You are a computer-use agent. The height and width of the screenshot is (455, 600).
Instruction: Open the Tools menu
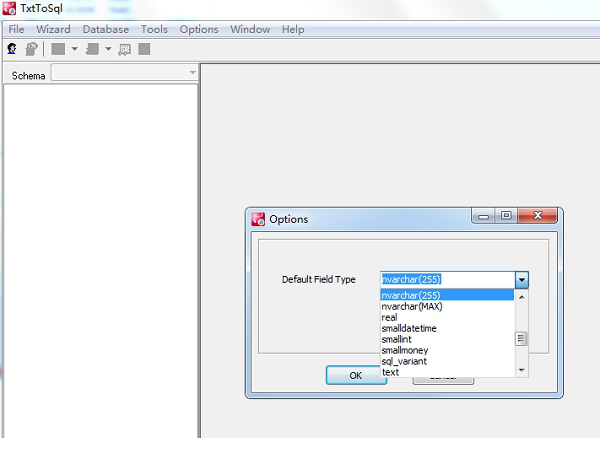click(x=154, y=29)
